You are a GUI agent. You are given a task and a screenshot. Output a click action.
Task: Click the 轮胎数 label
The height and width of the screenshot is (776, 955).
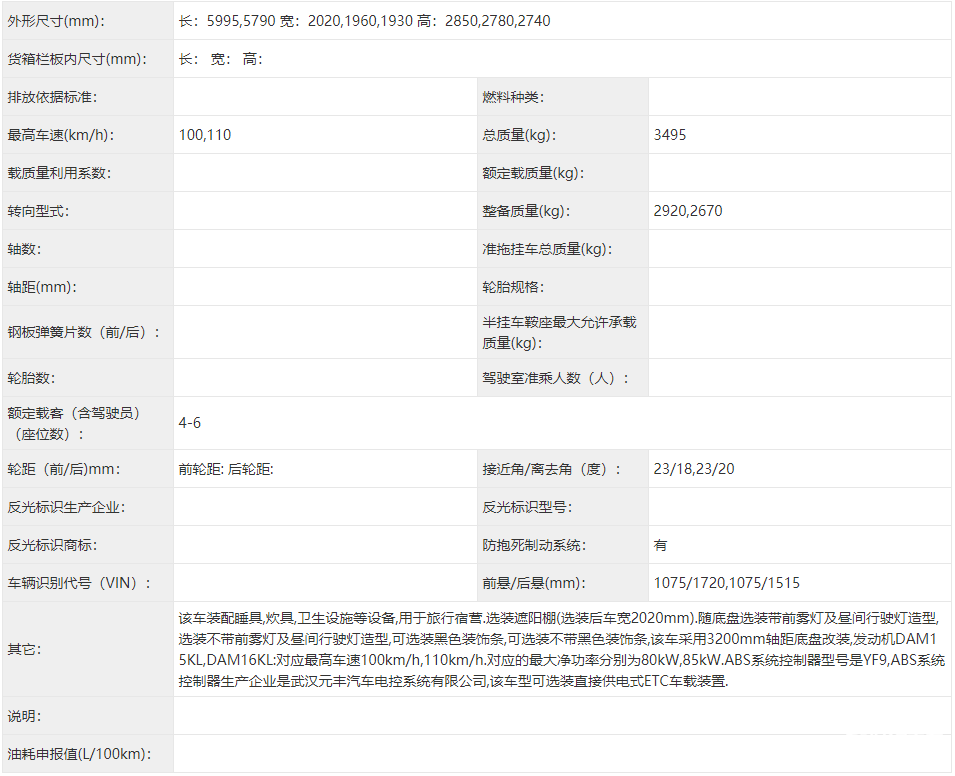[x=32, y=378]
